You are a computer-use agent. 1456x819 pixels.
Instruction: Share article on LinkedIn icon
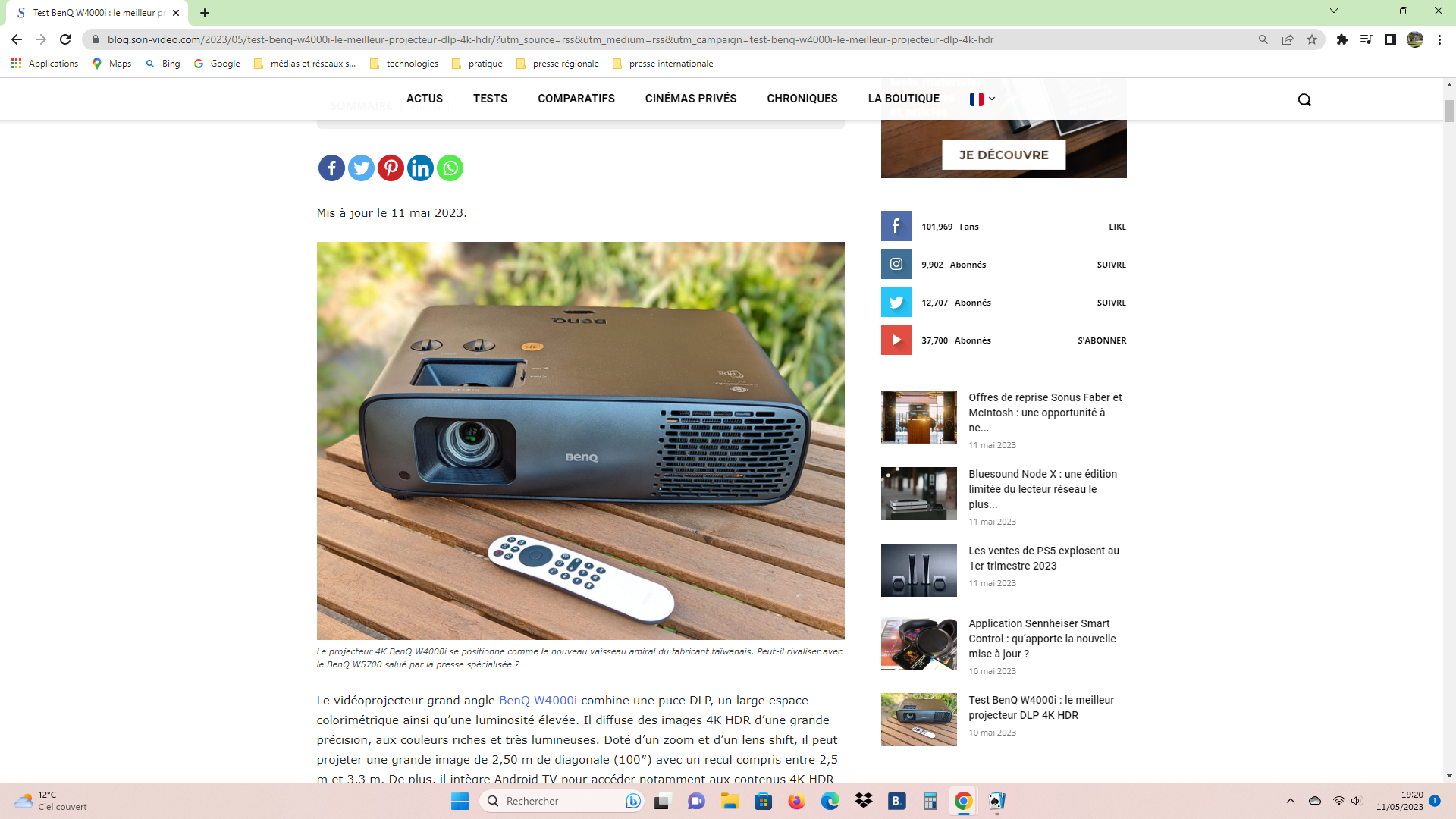[x=420, y=168]
